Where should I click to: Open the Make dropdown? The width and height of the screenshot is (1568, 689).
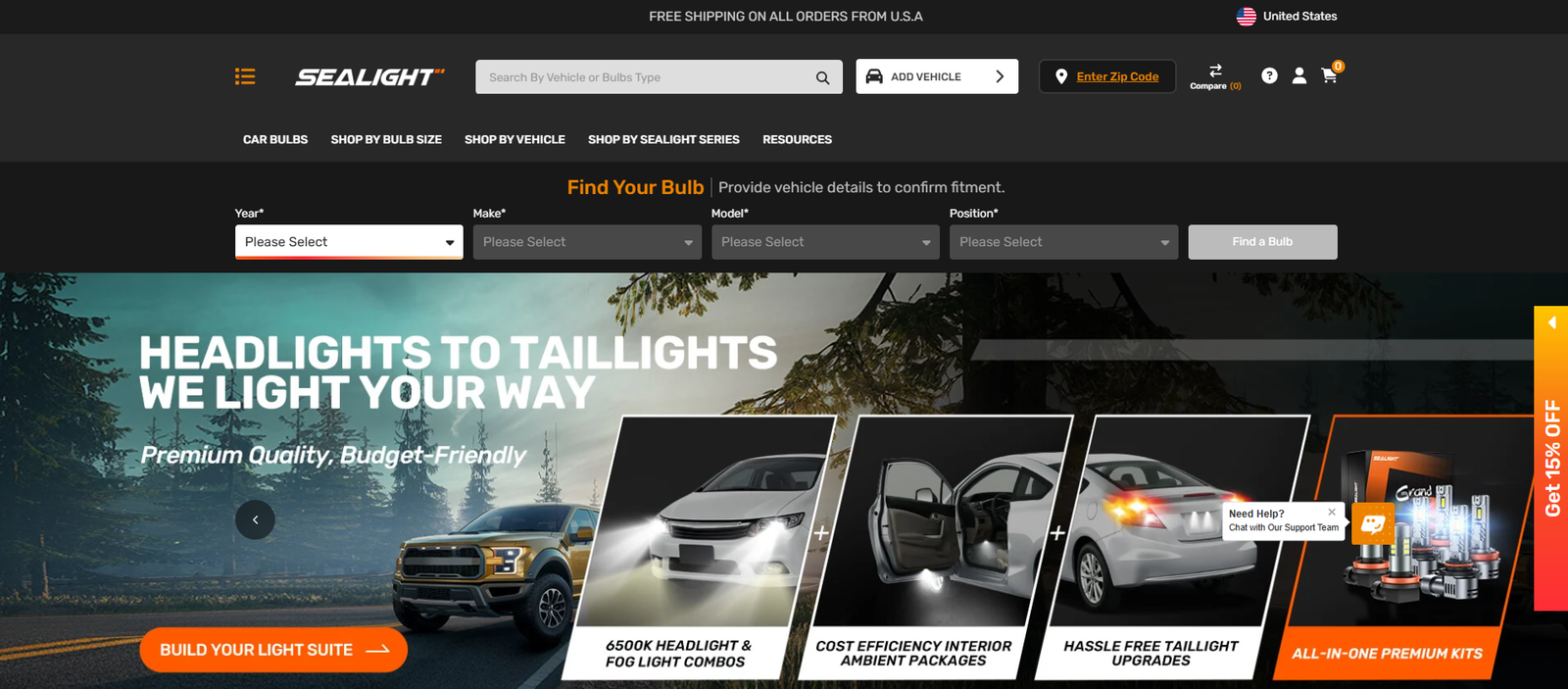pyautogui.click(x=587, y=242)
